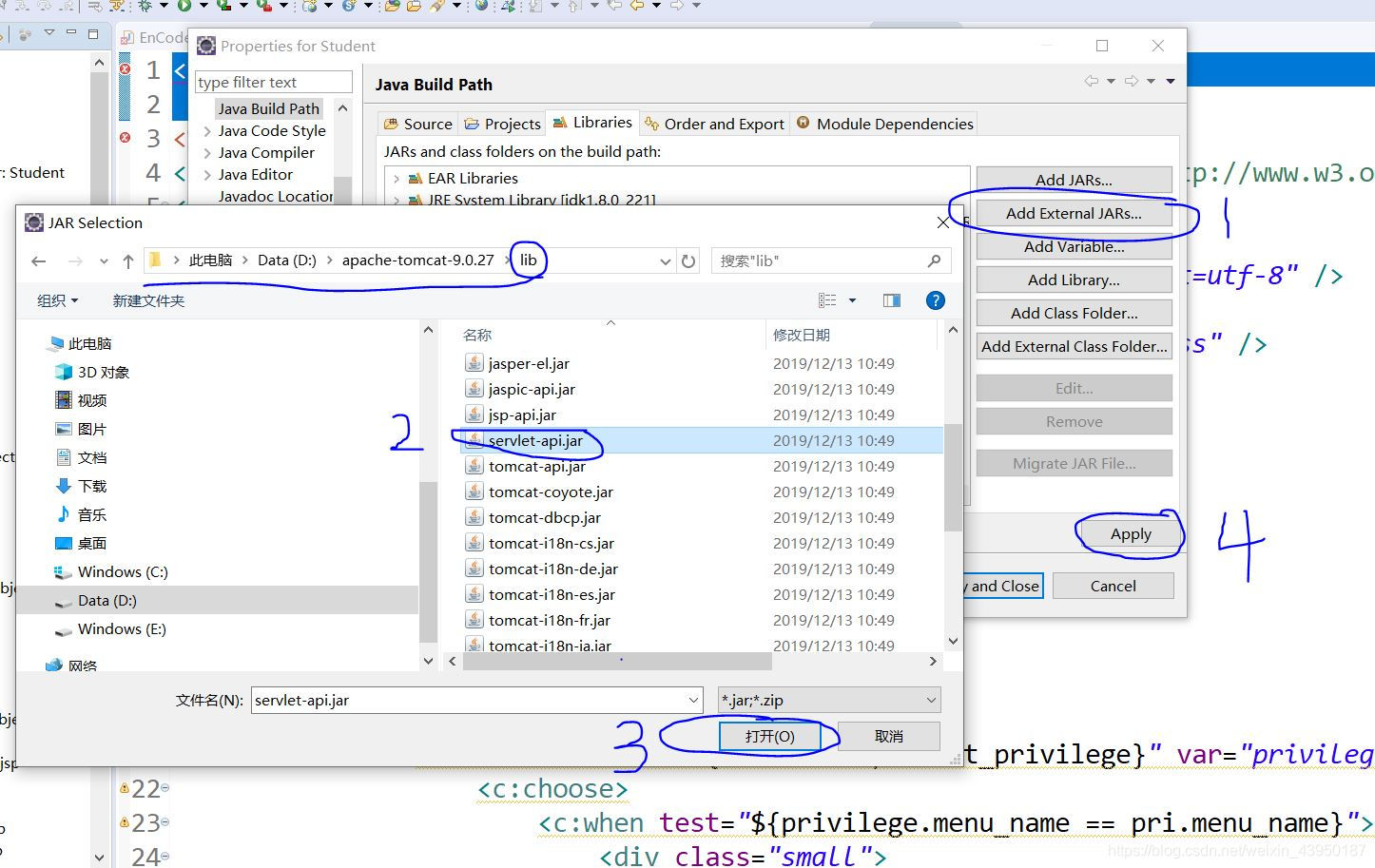The width and height of the screenshot is (1375, 868).
Task: Click type filter text field
Action: point(274,82)
